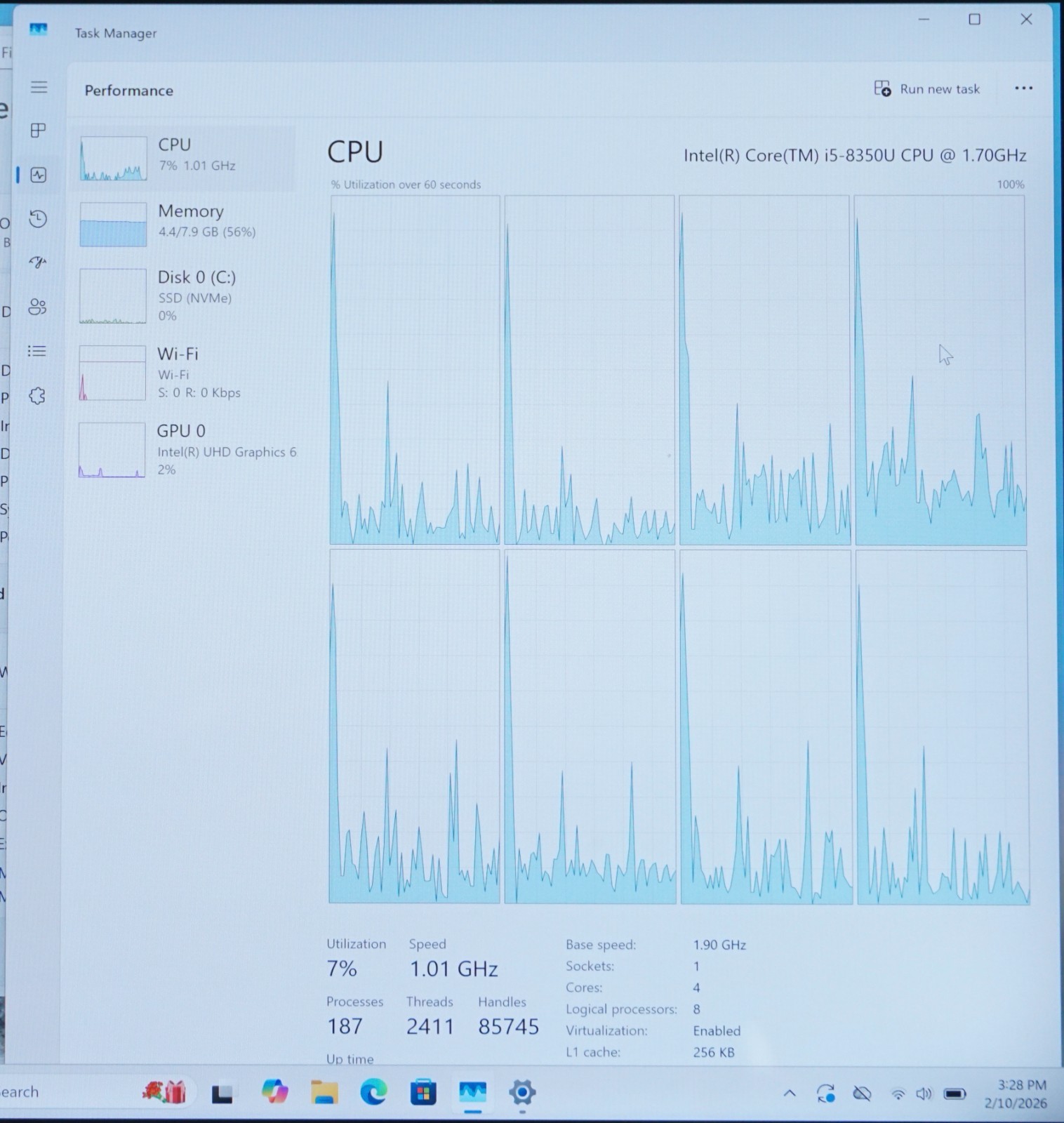The height and width of the screenshot is (1123, 1064).
Task: Open the three-dot more options menu
Action: click(1023, 88)
